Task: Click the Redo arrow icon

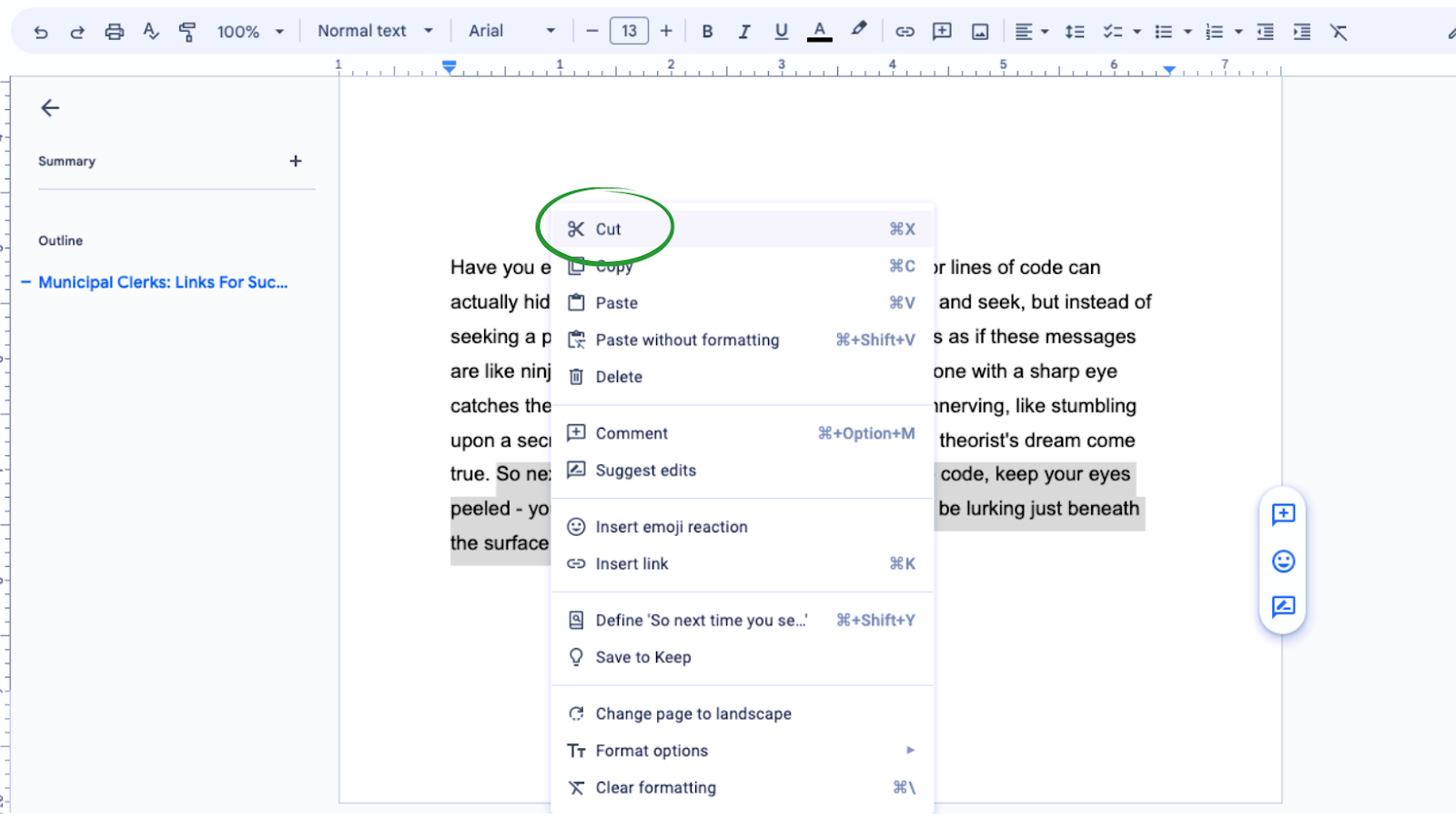Action: pyautogui.click(x=77, y=32)
